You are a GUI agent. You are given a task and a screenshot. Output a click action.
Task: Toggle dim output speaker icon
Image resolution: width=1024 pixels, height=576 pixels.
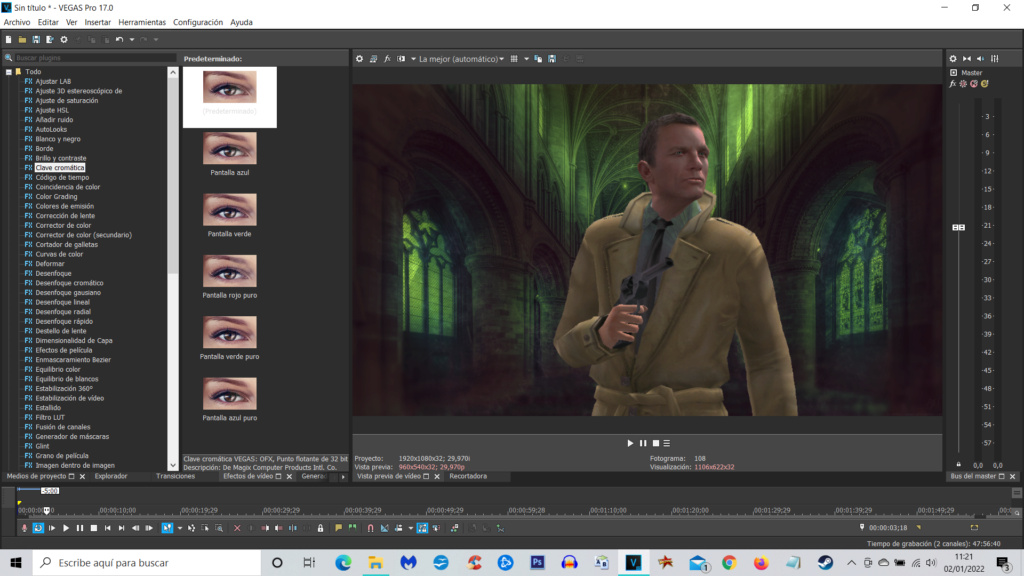981,59
